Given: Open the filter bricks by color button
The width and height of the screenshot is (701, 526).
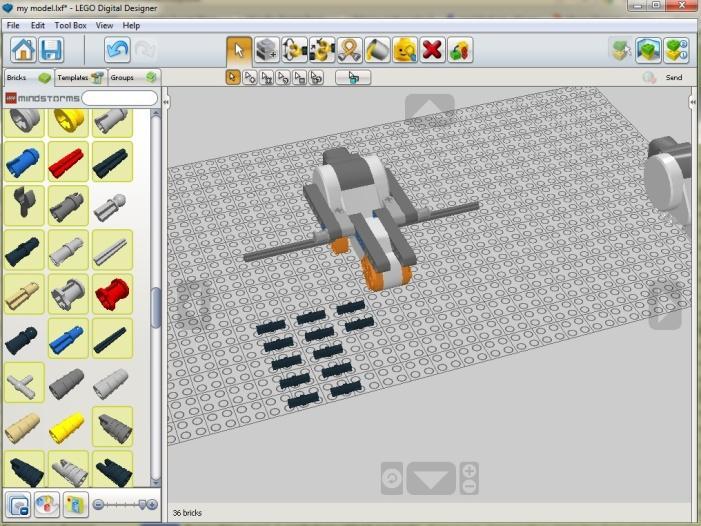Looking at the screenshot, I should (47, 505).
